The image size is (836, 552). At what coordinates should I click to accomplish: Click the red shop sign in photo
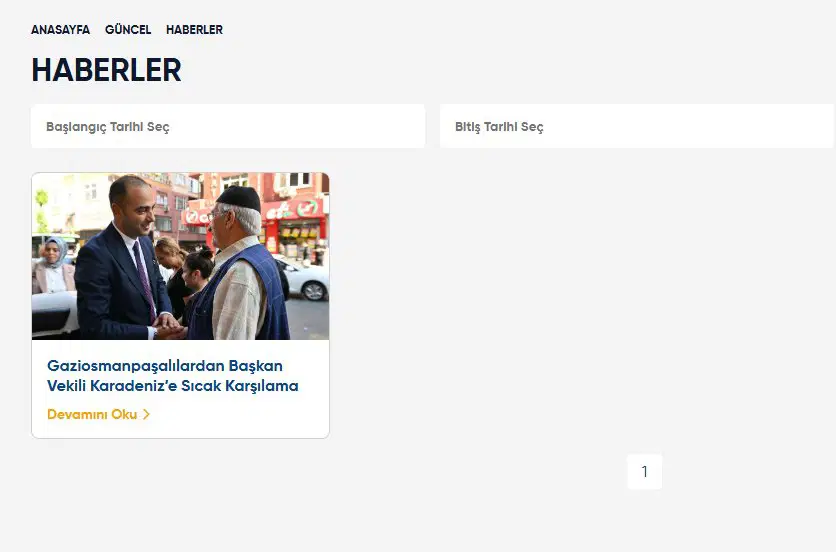pos(292,209)
